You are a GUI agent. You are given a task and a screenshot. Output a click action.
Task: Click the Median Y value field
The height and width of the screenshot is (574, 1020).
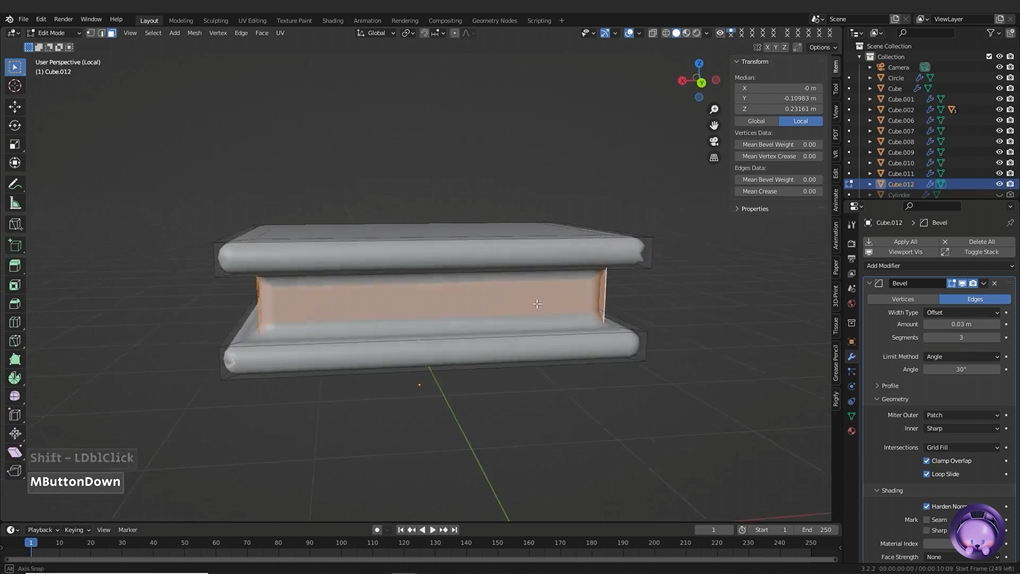(x=779, y=98)
